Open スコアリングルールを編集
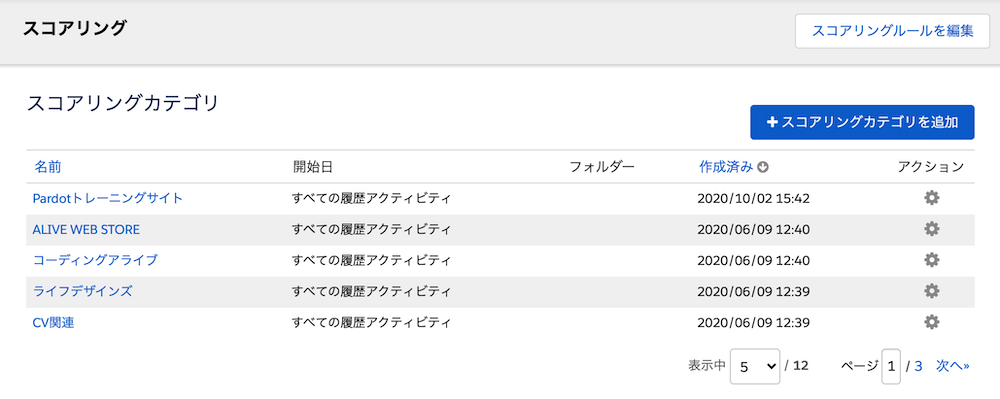The height and width of the screenshot is (399, 1000). [x=892, y=31]
